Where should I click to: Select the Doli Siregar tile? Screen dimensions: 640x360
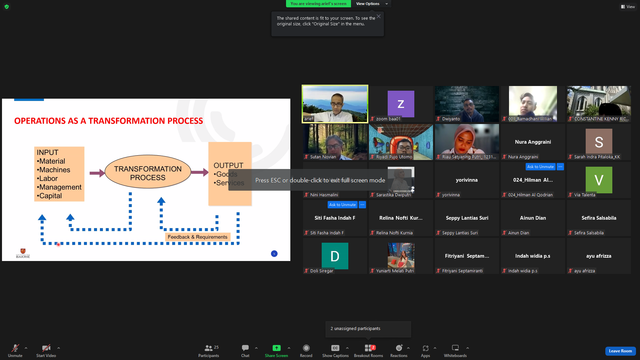pyautogui.click(x=335, y=256)
